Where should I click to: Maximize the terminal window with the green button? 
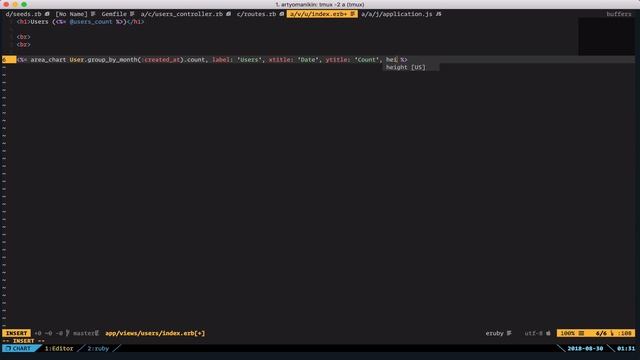pyautogui.click(x=24, y=4)
